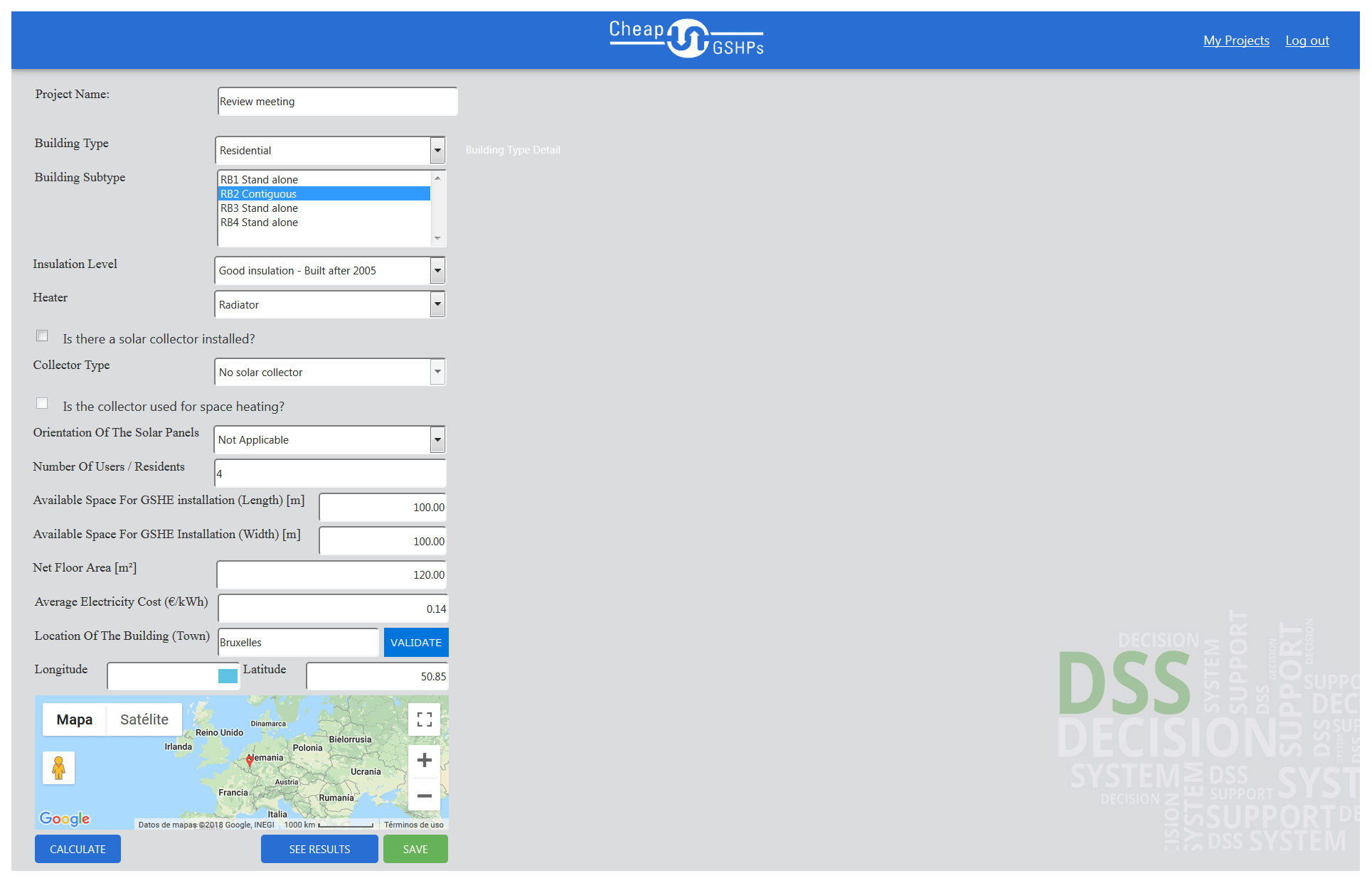Click the red location marker on map

pos(250,761)
